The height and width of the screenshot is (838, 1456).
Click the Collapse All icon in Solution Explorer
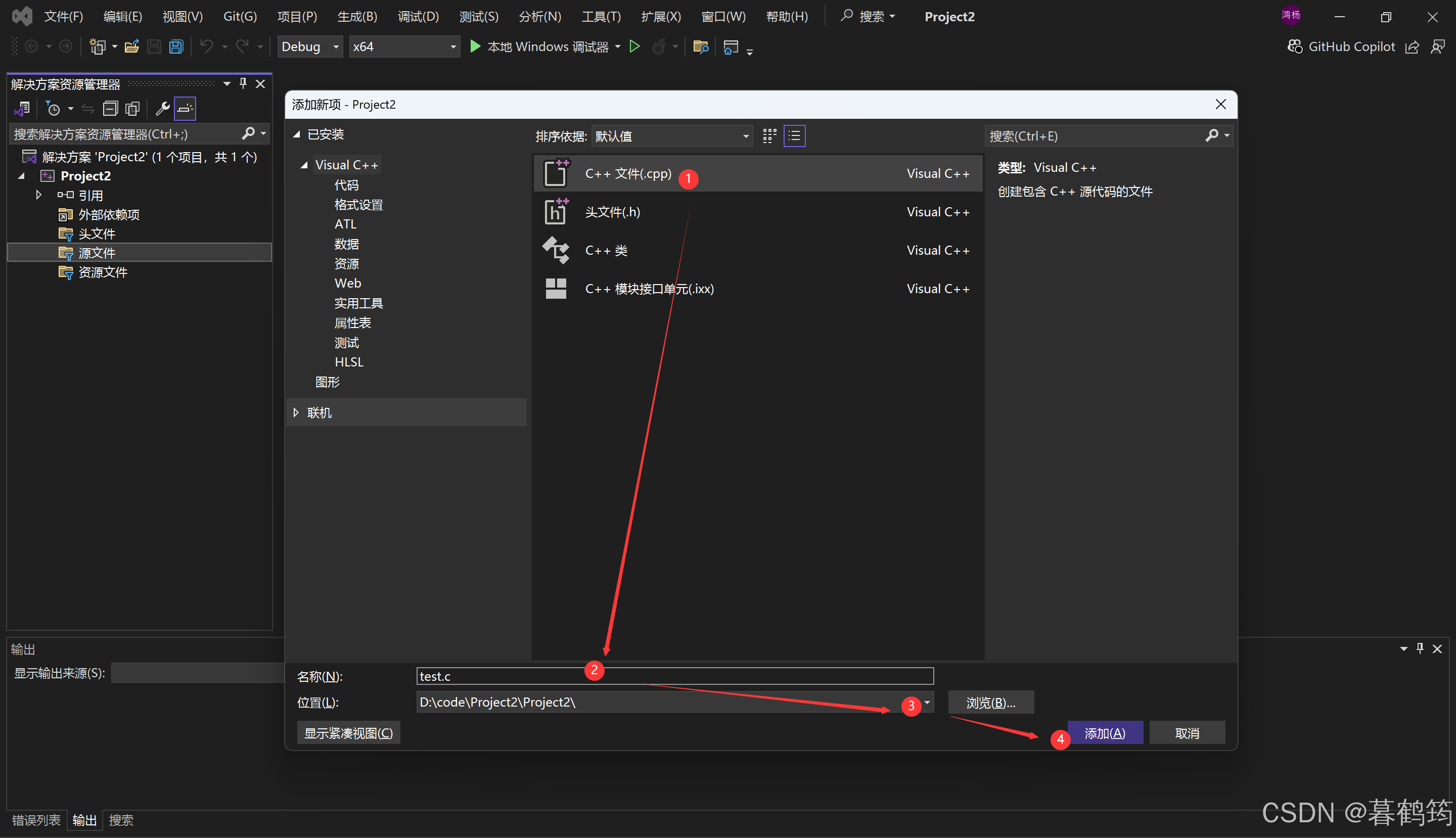tap(110, 108)
